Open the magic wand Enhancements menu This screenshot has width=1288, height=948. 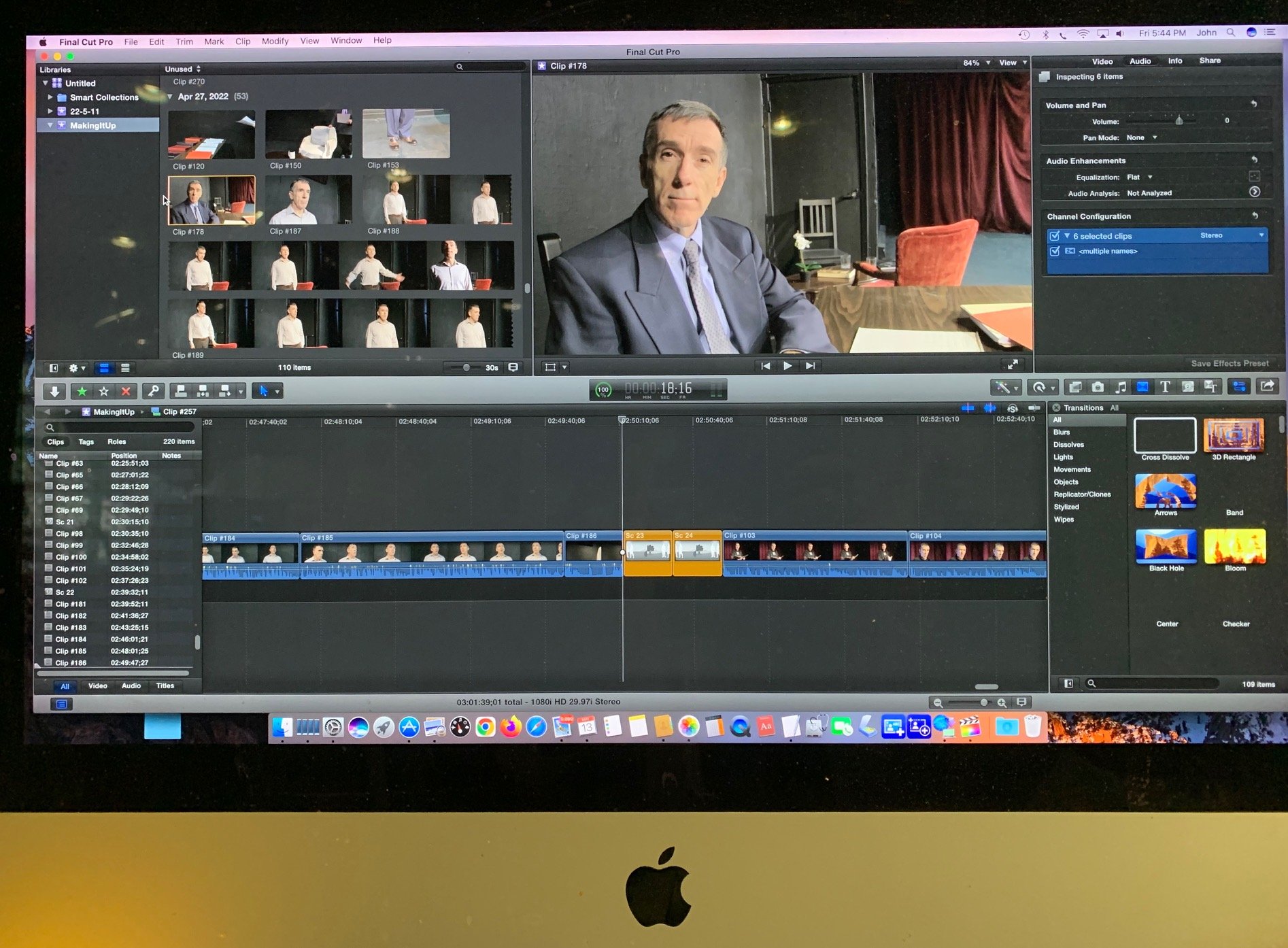coord(1006,388)
